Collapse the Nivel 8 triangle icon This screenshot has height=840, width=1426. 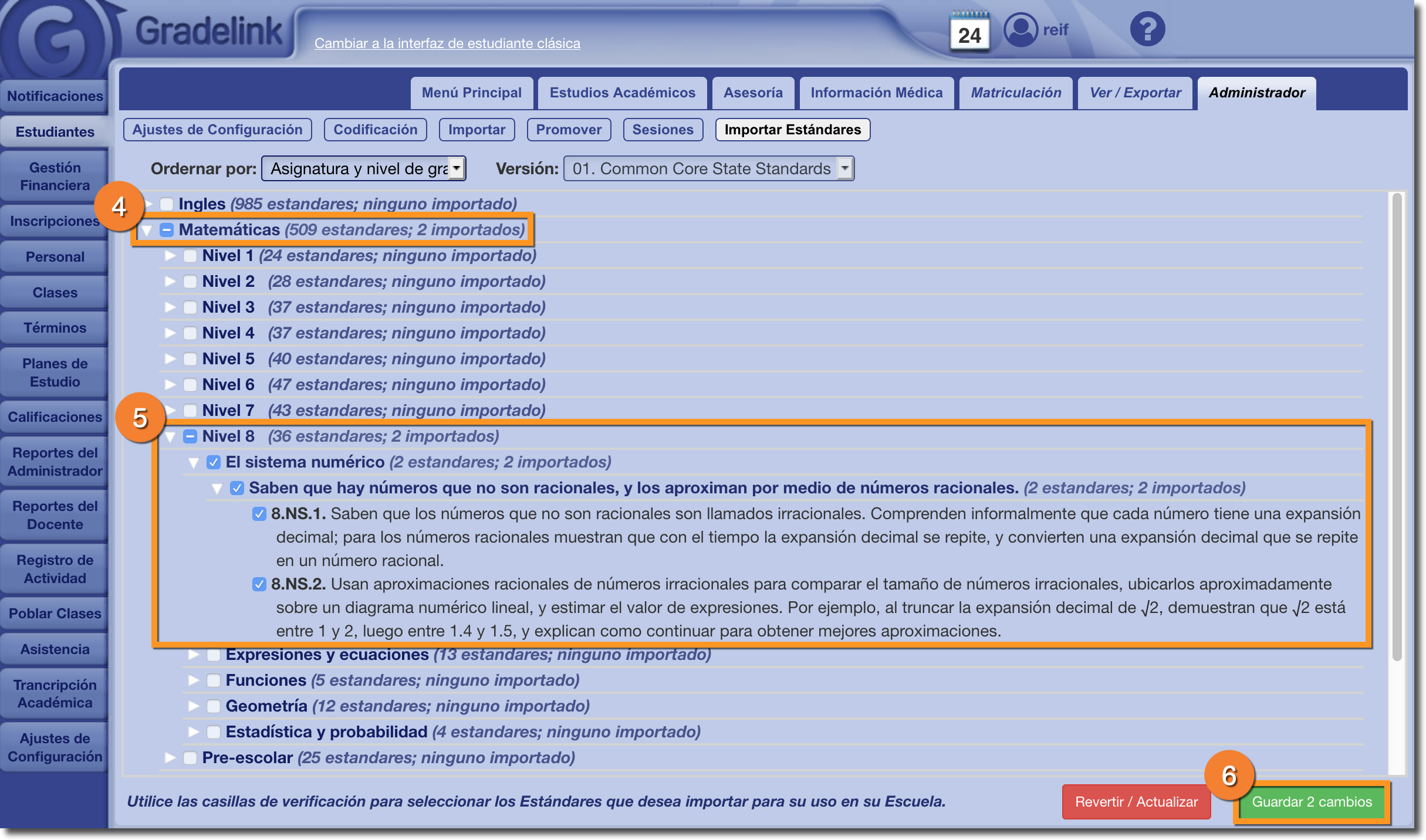pos(170,436)
